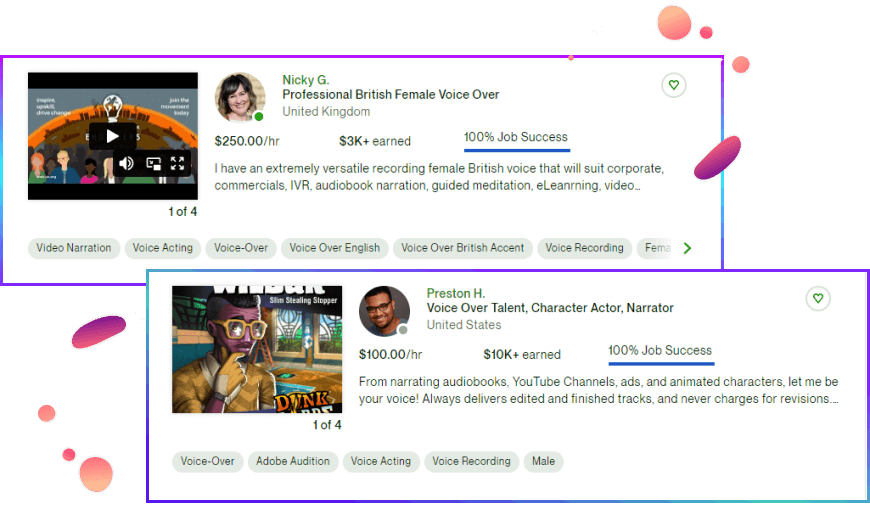Click Nicky's 100% Job Success indicator
Image resolution: width=870 pixels, height=532 pixels.
pyautogui.click(x=516, y=138)
